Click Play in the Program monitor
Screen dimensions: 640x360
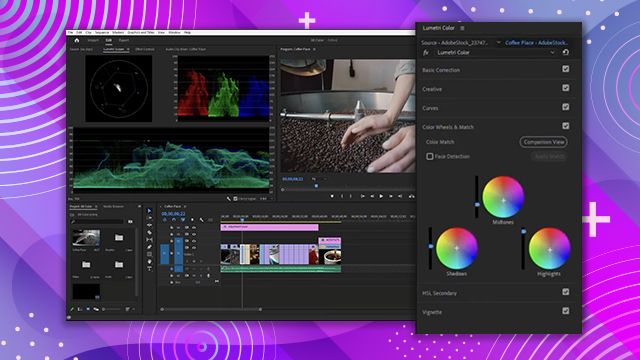pos(381,196)
